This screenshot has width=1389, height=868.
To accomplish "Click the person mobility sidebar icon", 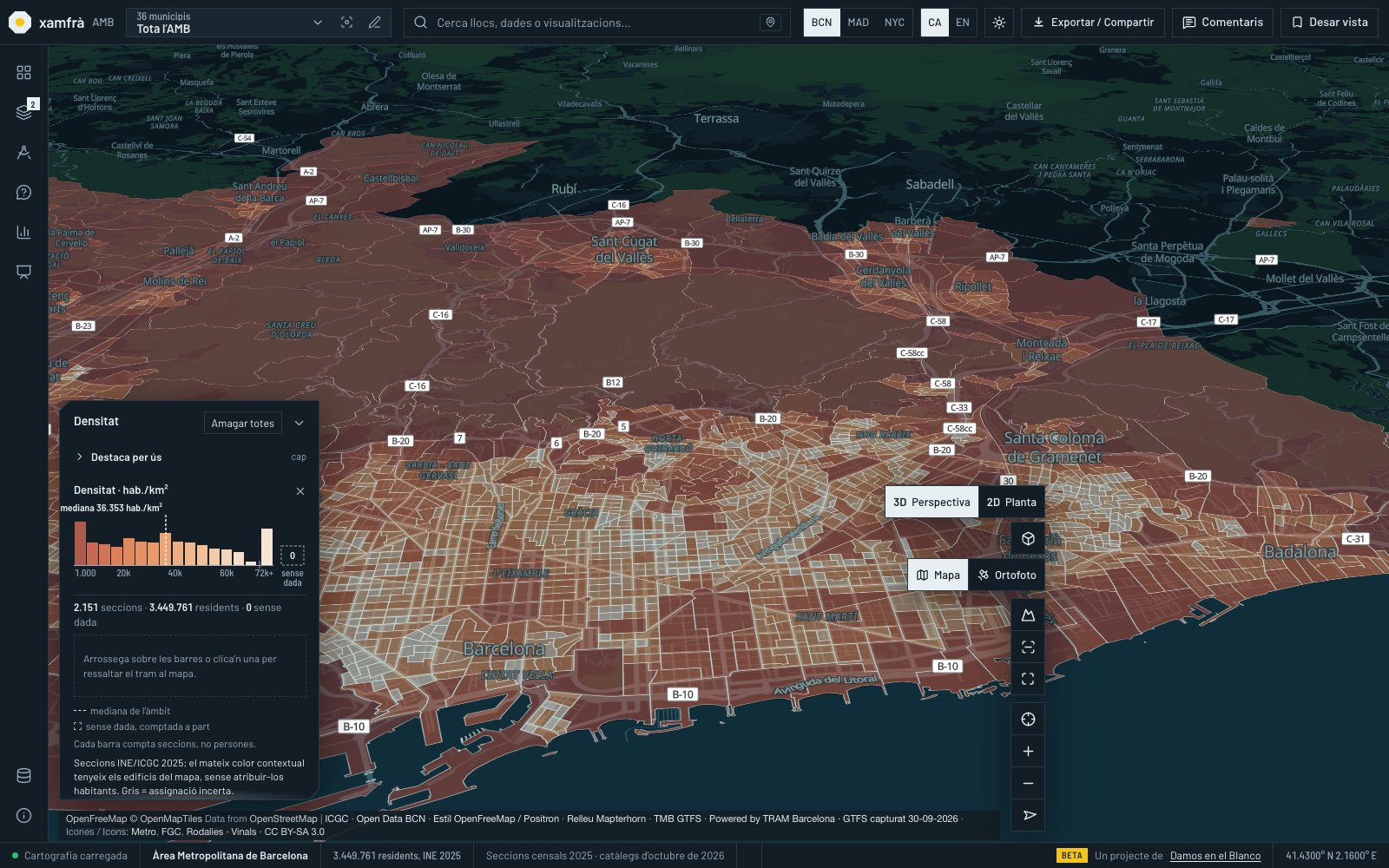I will [23, 152].
